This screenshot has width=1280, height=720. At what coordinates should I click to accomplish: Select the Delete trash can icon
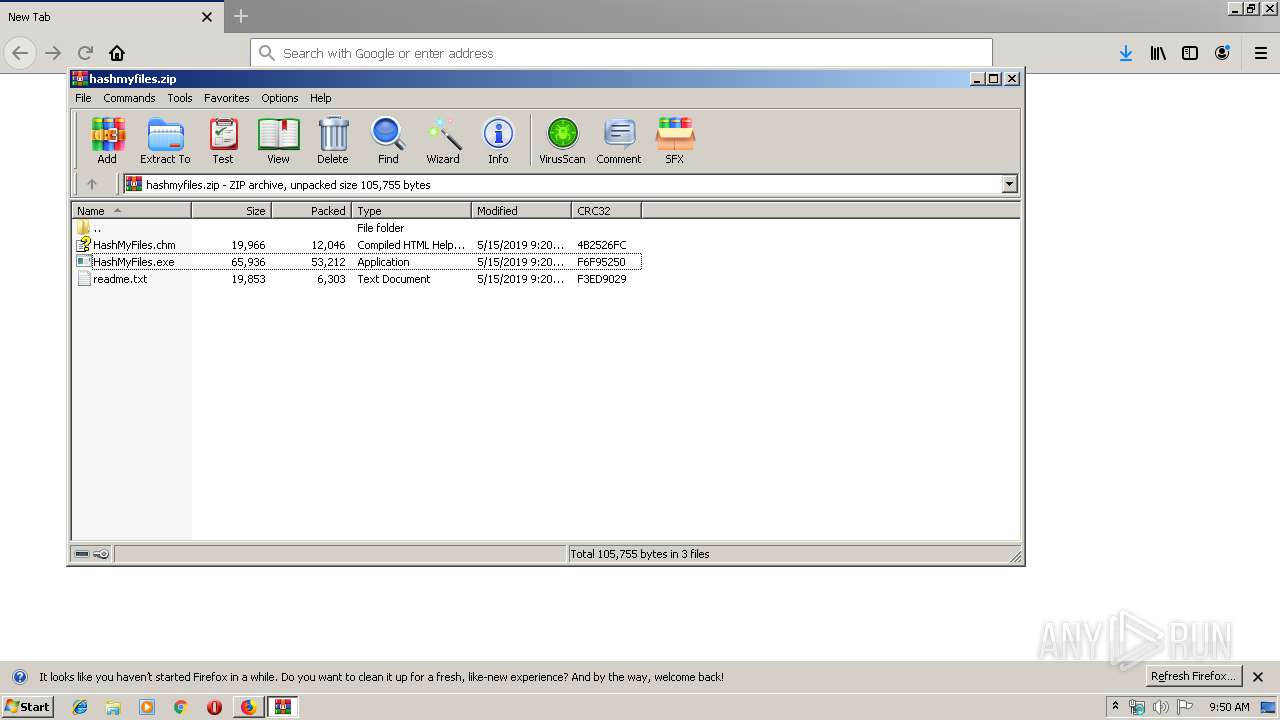coord(333,140)
